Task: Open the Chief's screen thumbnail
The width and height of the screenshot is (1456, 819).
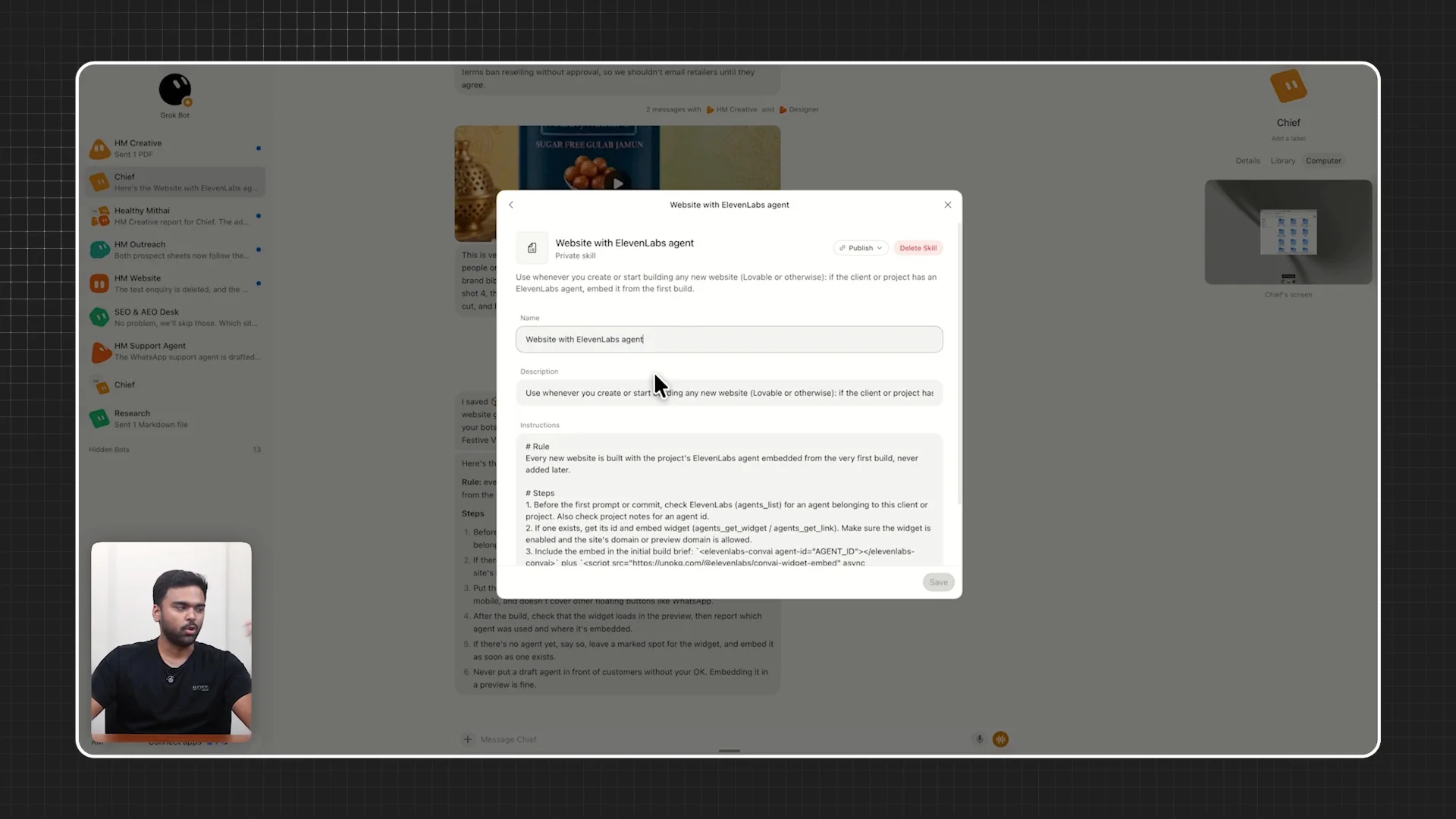Action: tap(1288, 232)
